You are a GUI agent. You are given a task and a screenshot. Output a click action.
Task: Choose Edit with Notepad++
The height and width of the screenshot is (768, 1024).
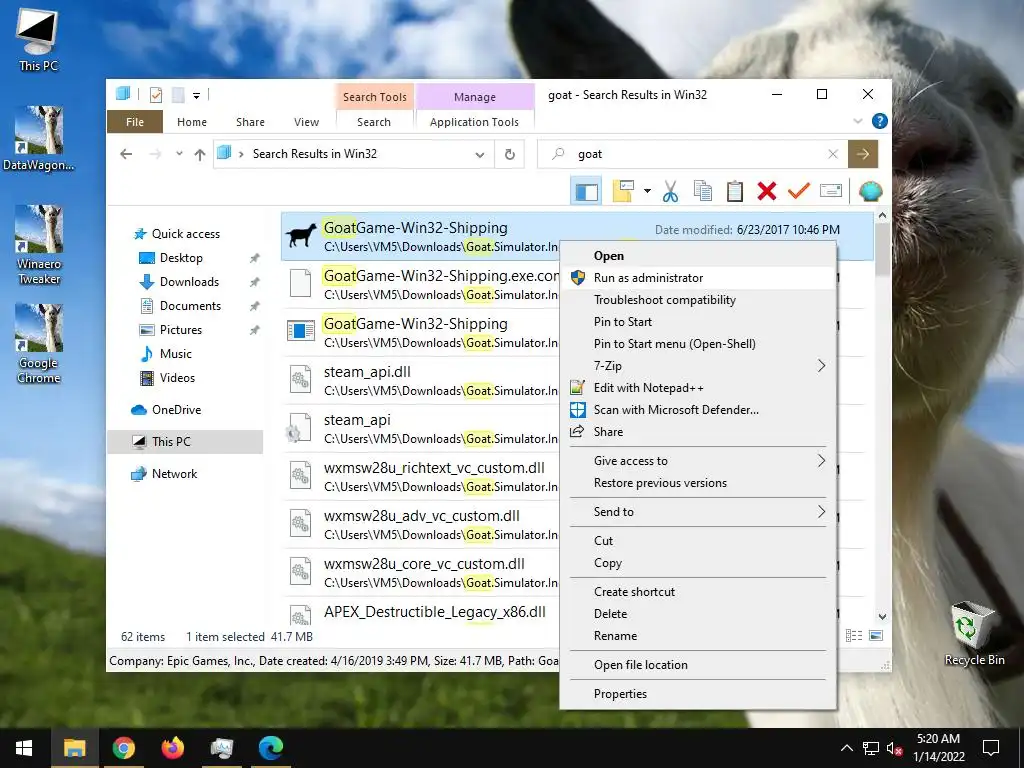[x=698, y=388]
